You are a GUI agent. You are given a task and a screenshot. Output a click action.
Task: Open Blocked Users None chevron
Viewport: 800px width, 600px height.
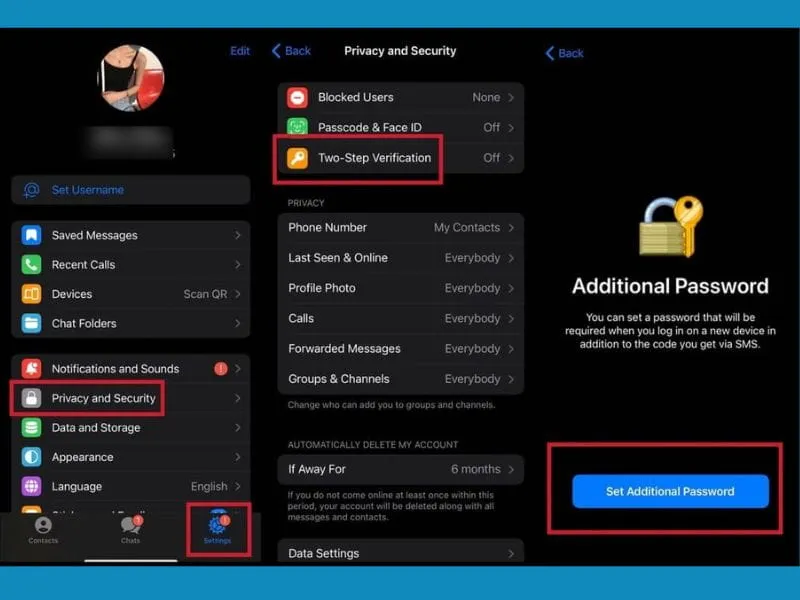click(511, 97)
